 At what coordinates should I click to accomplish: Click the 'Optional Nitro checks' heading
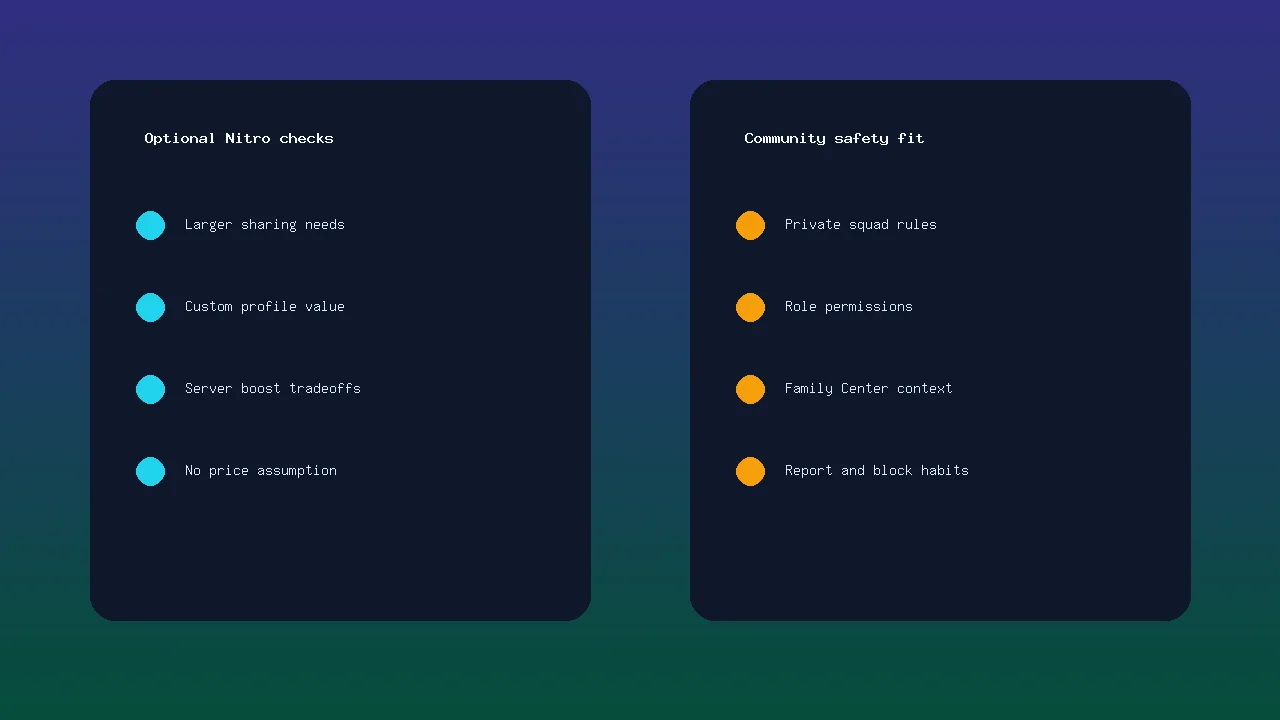[x=239, y=138]
